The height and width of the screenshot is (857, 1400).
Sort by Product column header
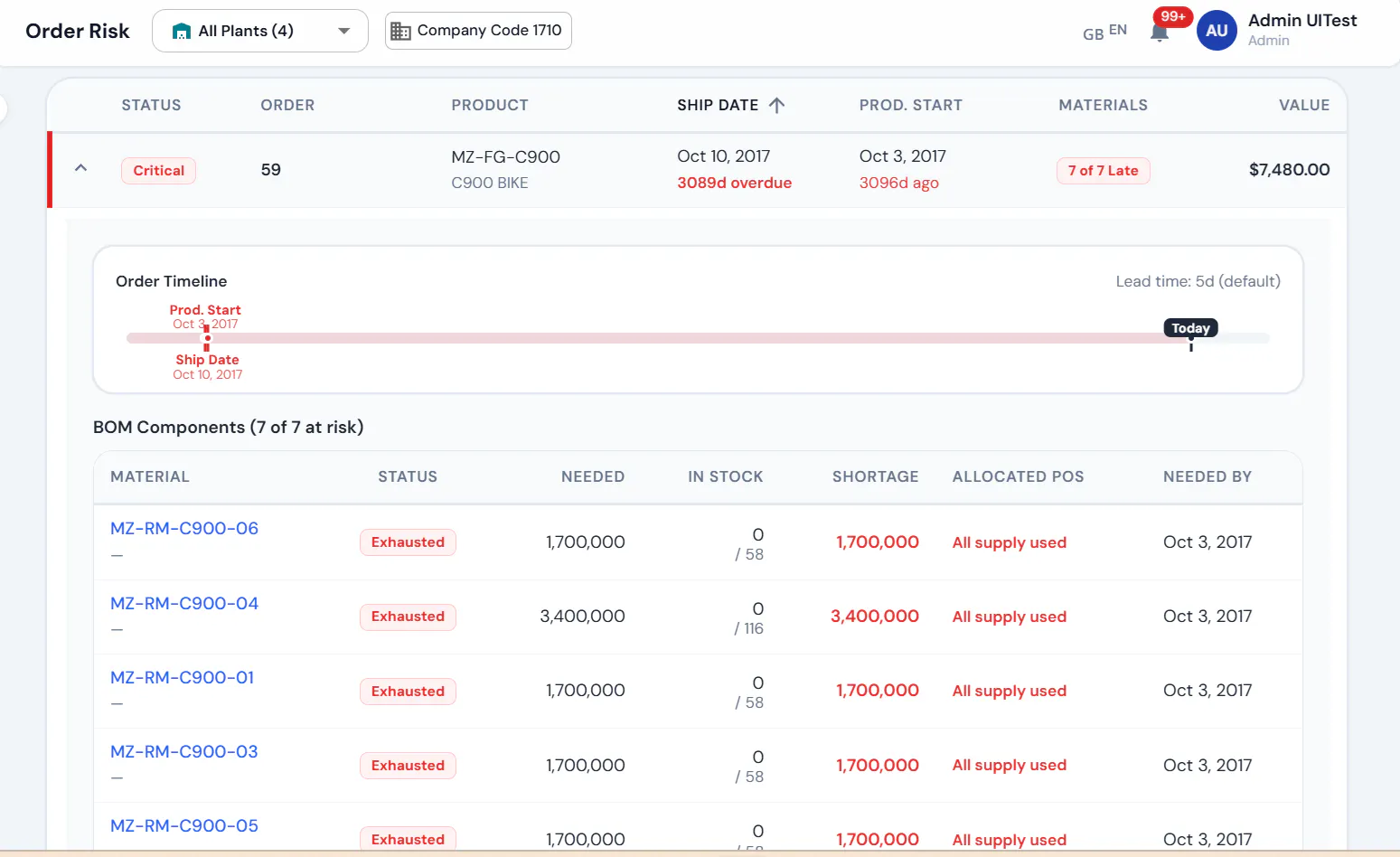coord(490,105)
